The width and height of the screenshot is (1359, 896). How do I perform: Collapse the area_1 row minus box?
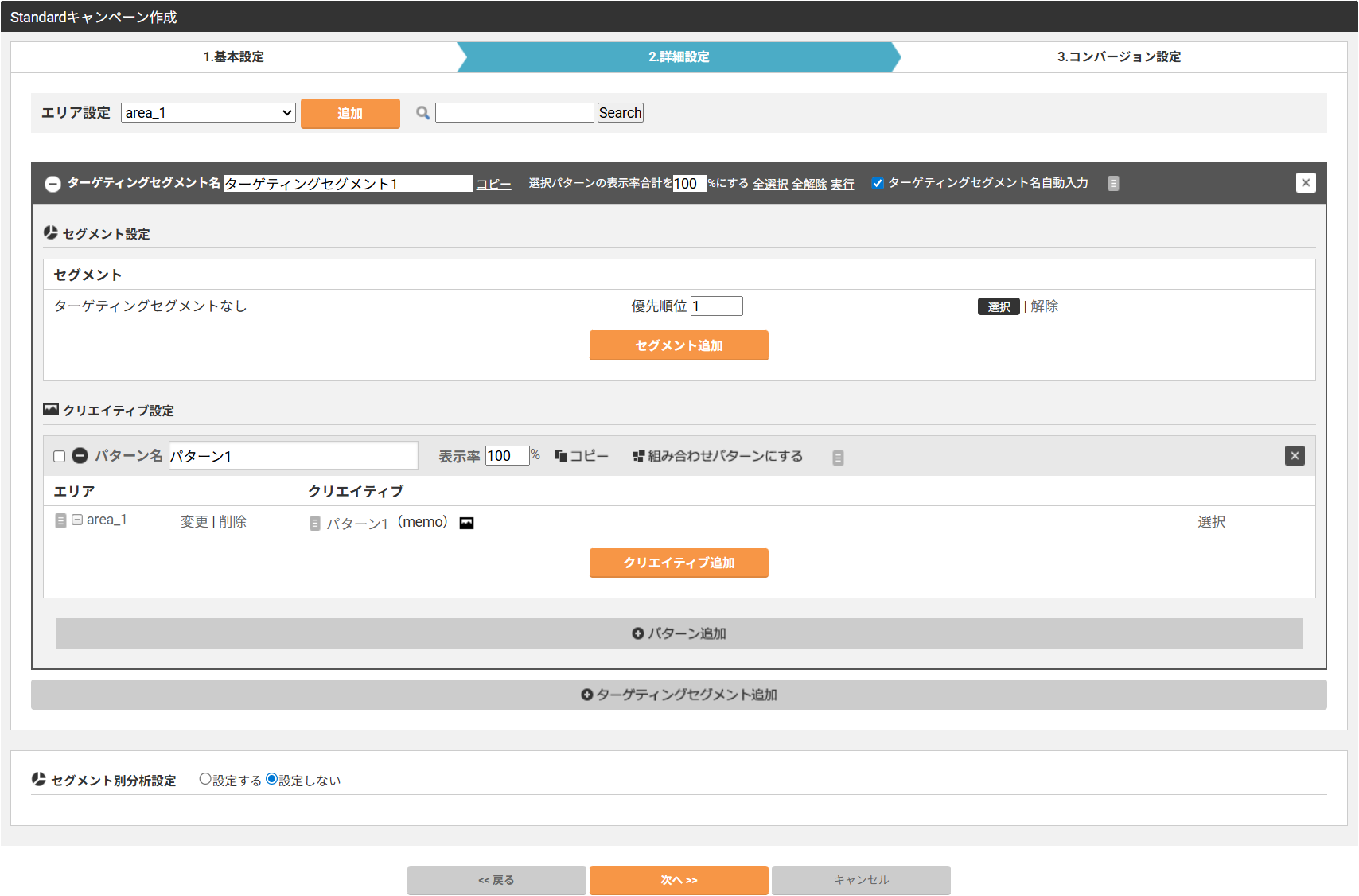pyautogui.click(x=77, y=520)
